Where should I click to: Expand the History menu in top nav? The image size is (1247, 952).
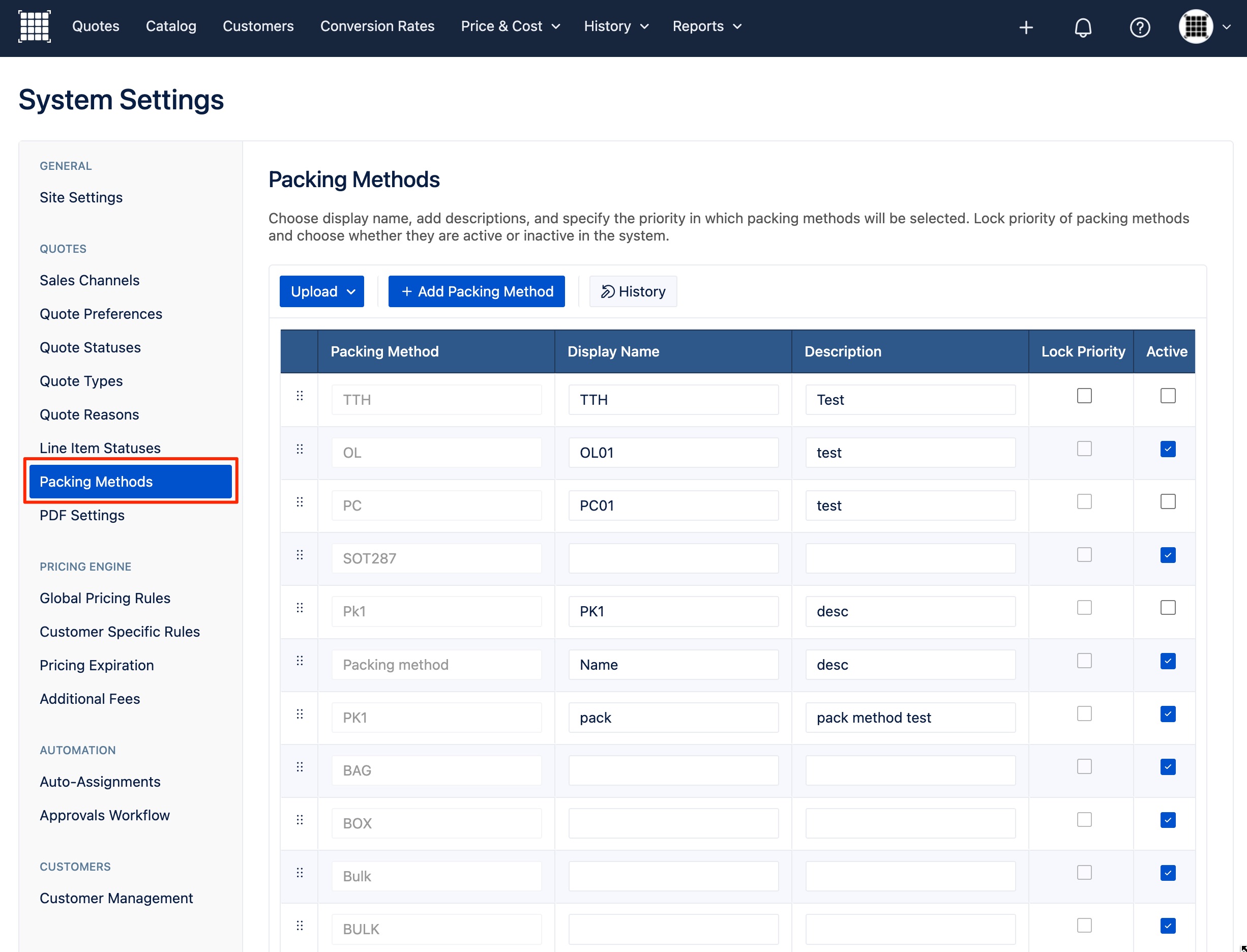pos(616,26)
